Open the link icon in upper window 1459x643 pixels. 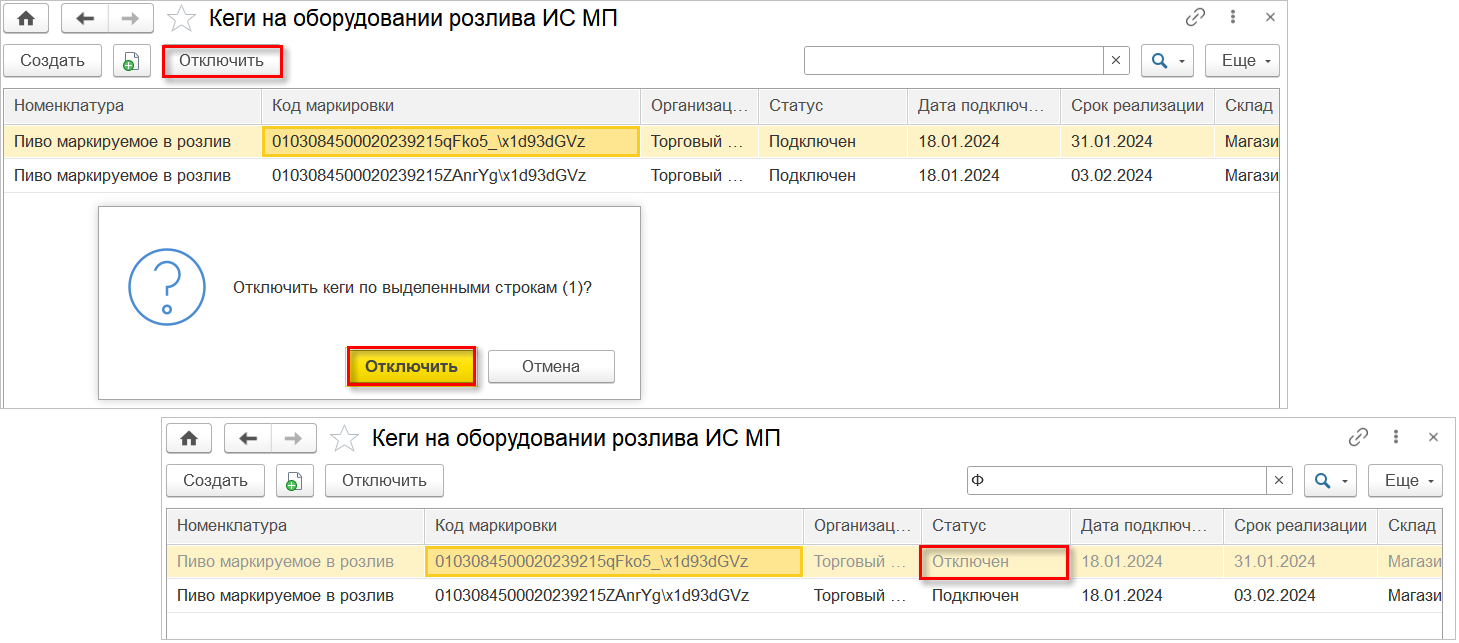point(1195,17)
